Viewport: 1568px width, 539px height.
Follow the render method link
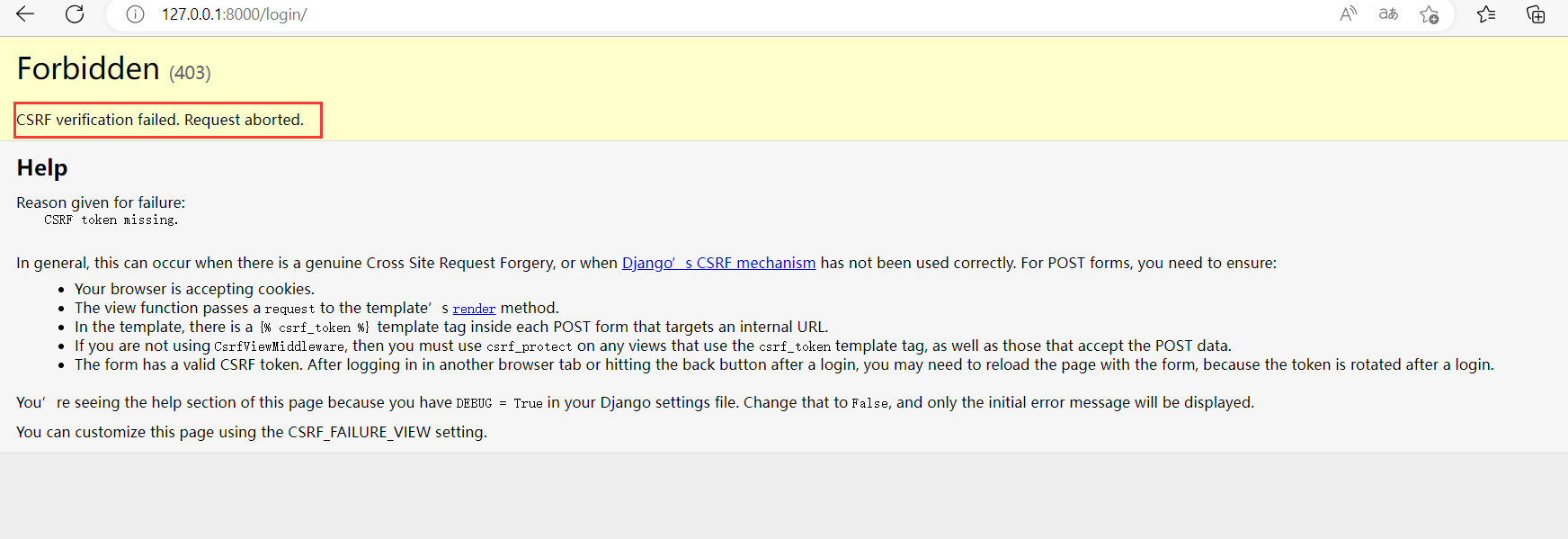474,309
